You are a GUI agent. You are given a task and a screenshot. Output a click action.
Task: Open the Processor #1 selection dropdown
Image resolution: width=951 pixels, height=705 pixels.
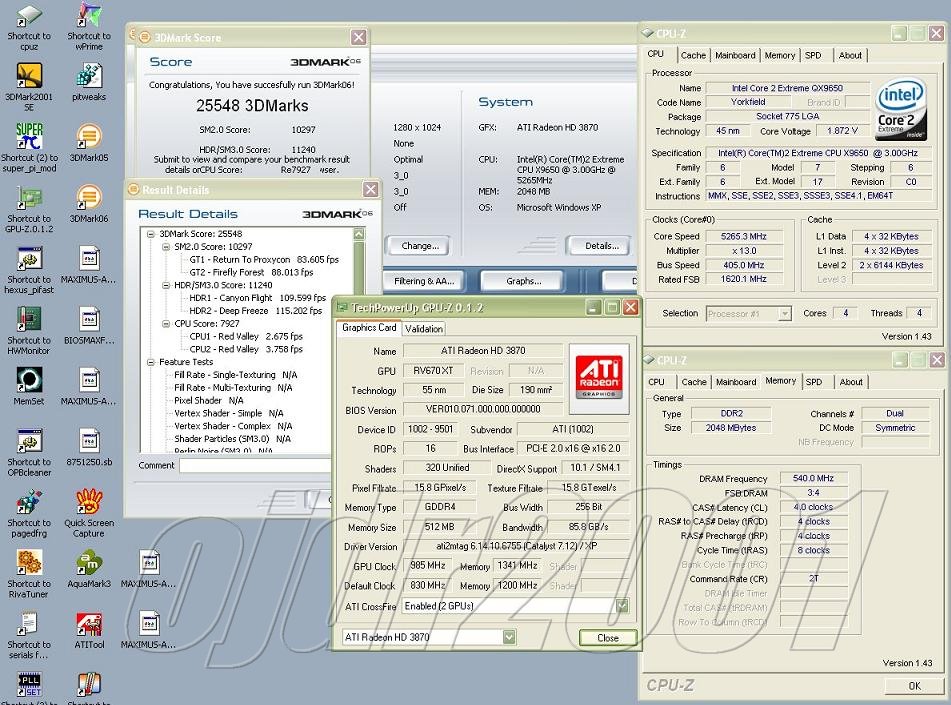[x=785, y=314]
